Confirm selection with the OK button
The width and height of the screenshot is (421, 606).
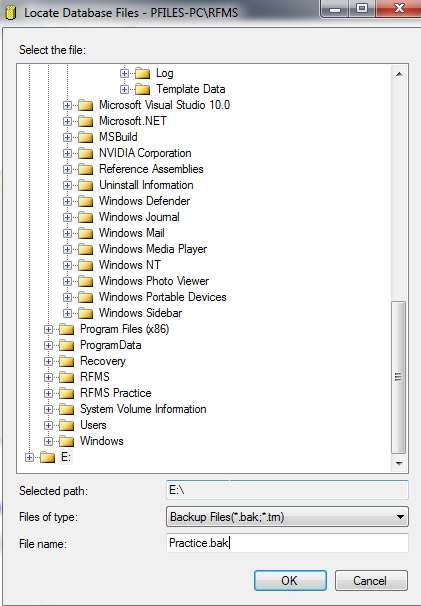click(x=290, y=580)
